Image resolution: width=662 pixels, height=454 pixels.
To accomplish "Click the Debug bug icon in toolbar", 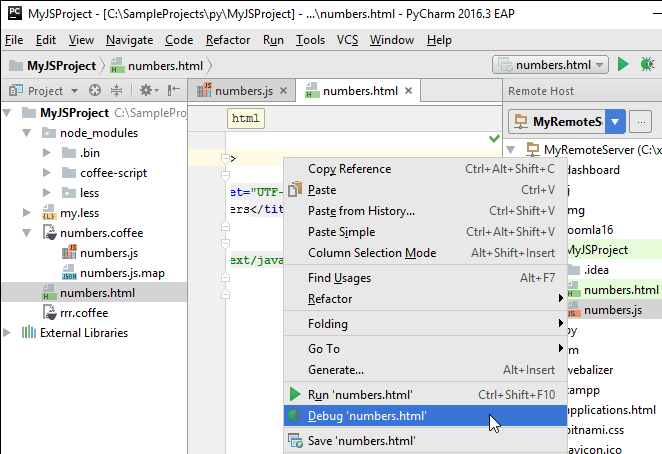I will [x=647, y=65].
